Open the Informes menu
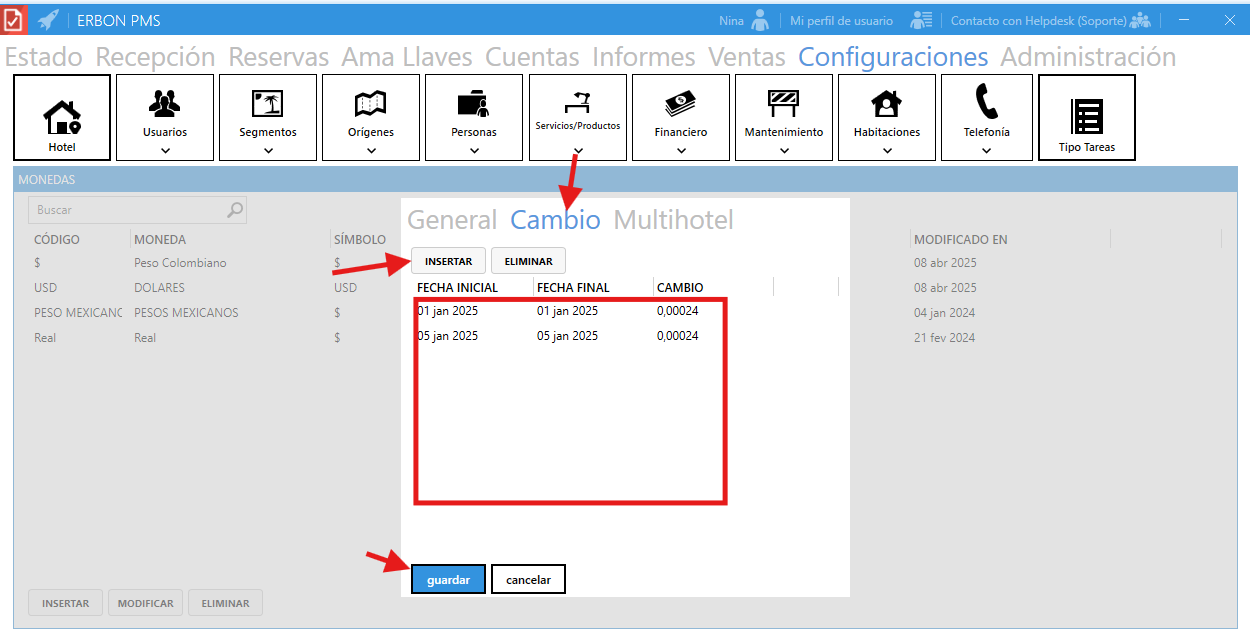 [x=643, y=57]
